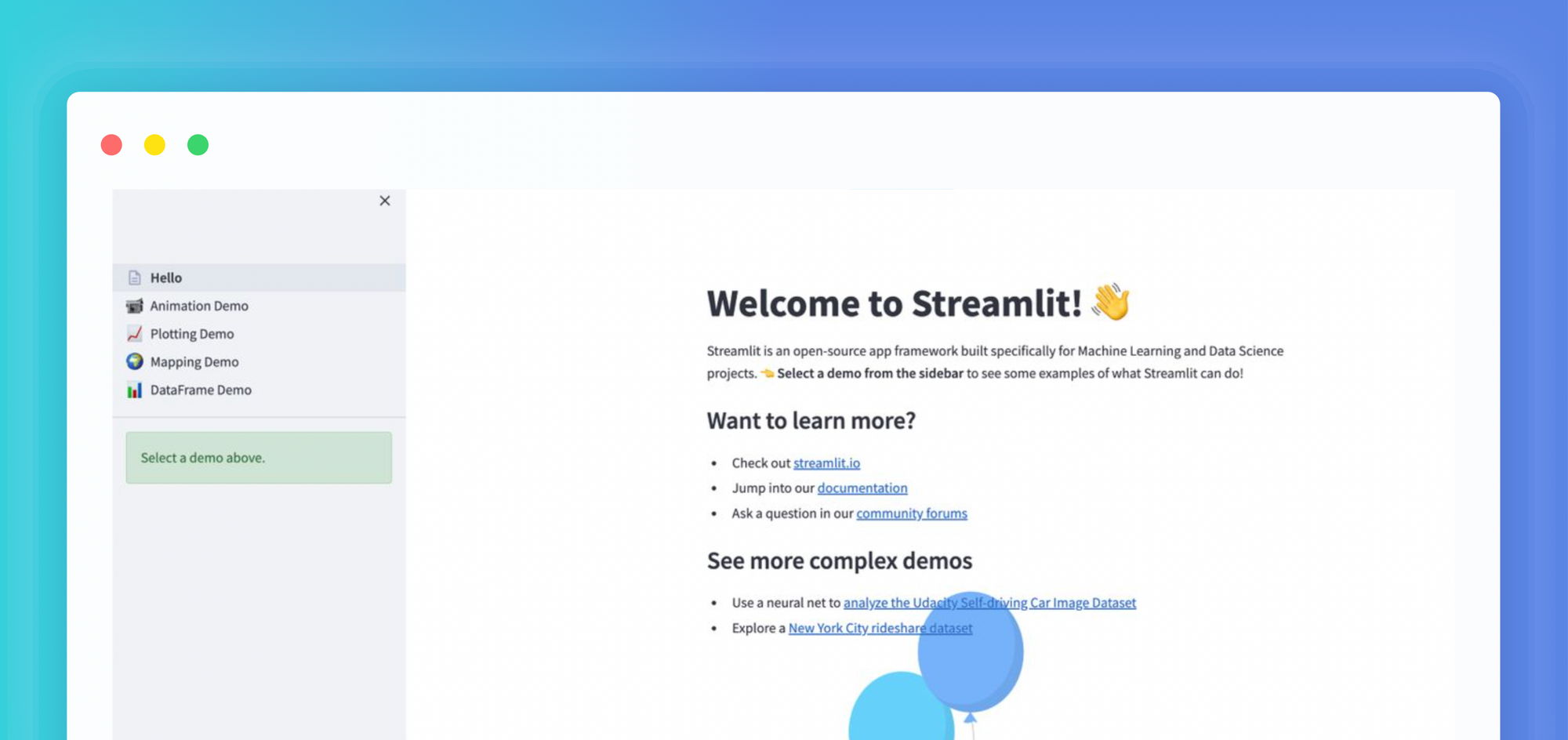
Task: Switch to the Plotting Demo page
Action: (192, 334)
